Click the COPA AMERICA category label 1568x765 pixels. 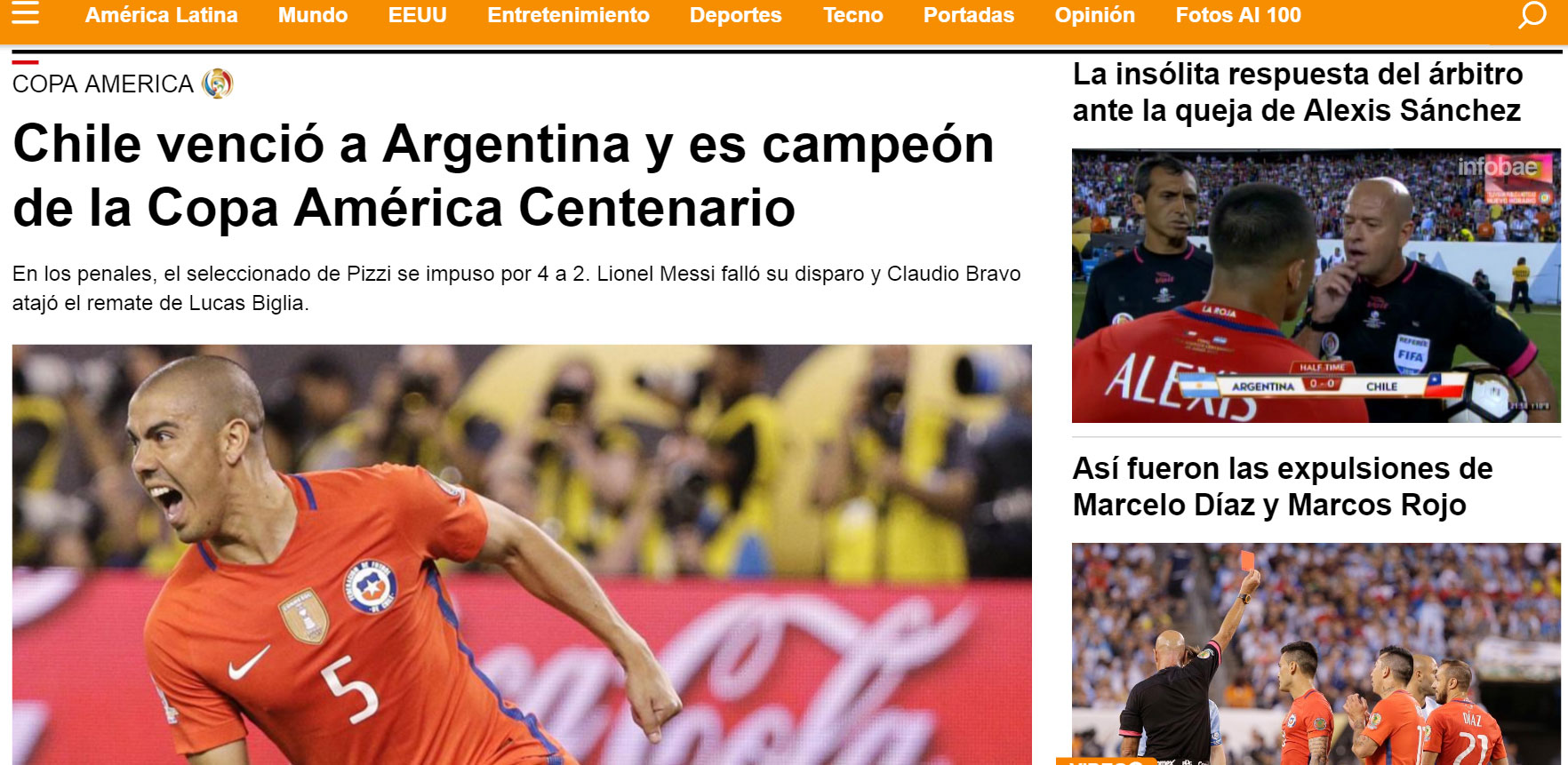coord(102,84)
